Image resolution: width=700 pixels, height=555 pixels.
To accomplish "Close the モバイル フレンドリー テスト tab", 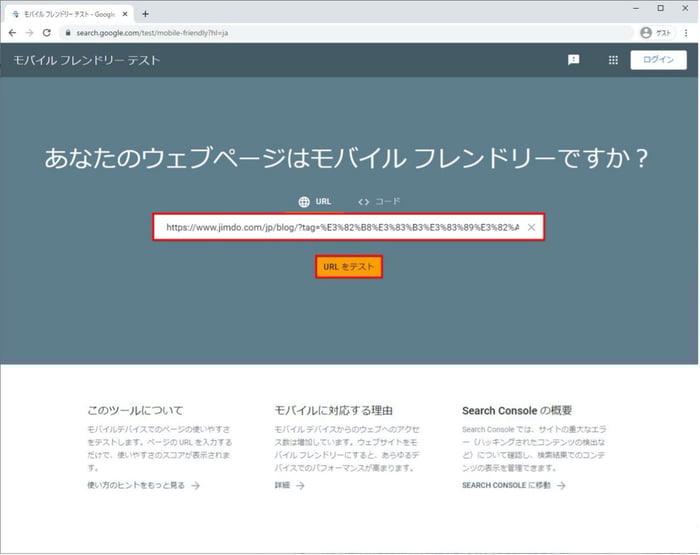I will tap(125, 14).
